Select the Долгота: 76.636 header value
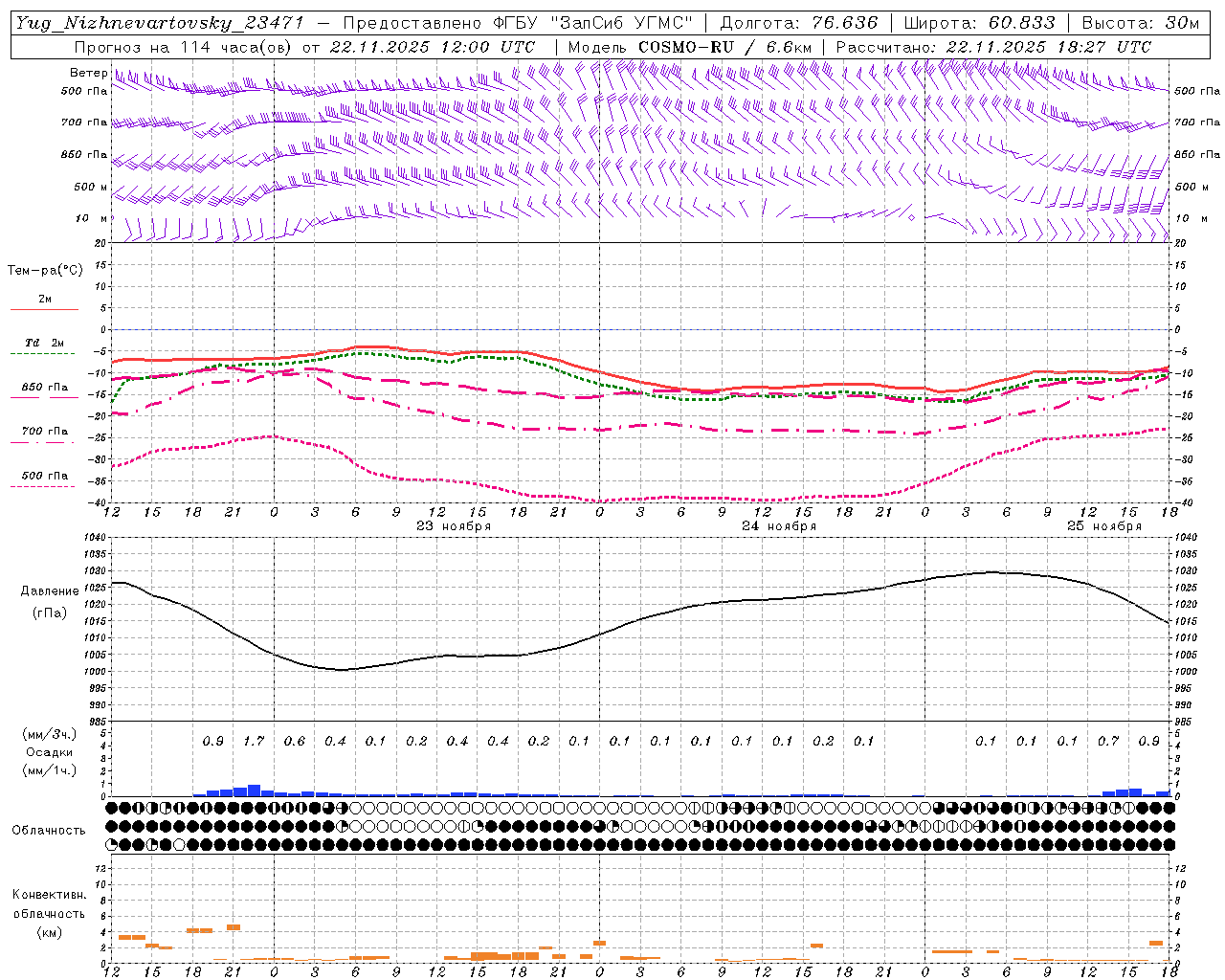 click(x=798, y=23)
